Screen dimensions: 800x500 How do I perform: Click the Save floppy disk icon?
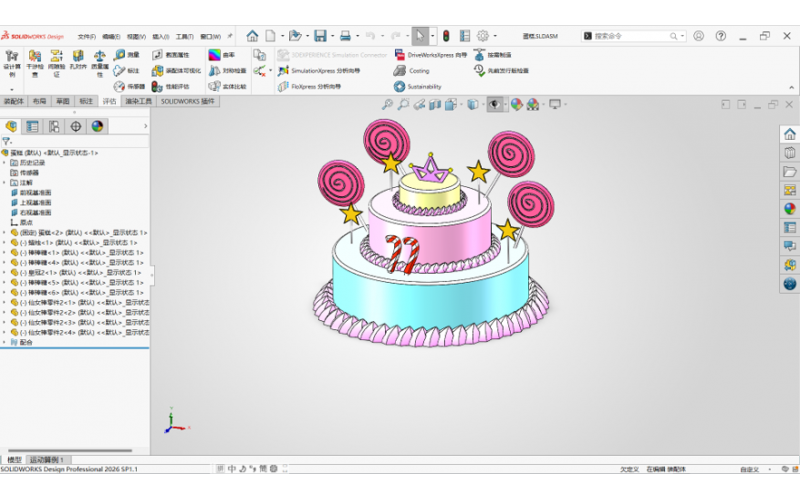coord(320,36)
